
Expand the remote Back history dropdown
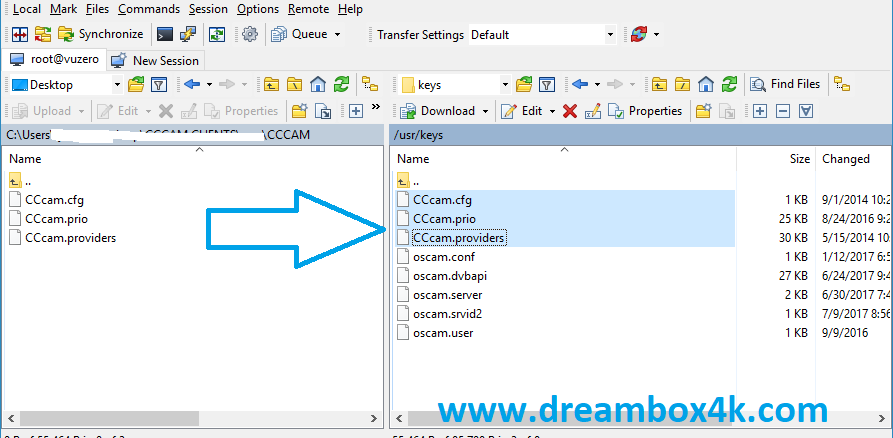[597, 85]
